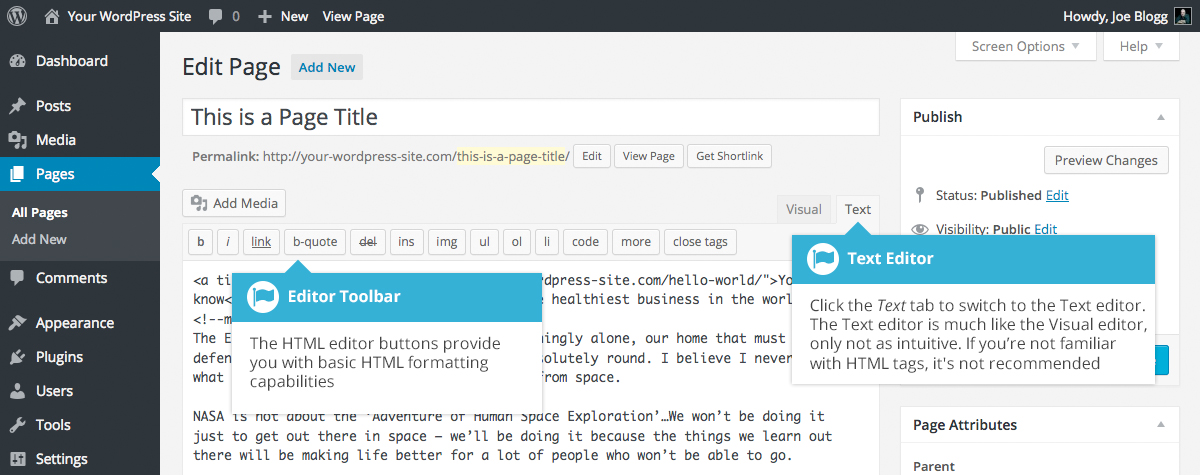
Task: Click the Posts pushpin icon
Action: [x=17, y=106]
